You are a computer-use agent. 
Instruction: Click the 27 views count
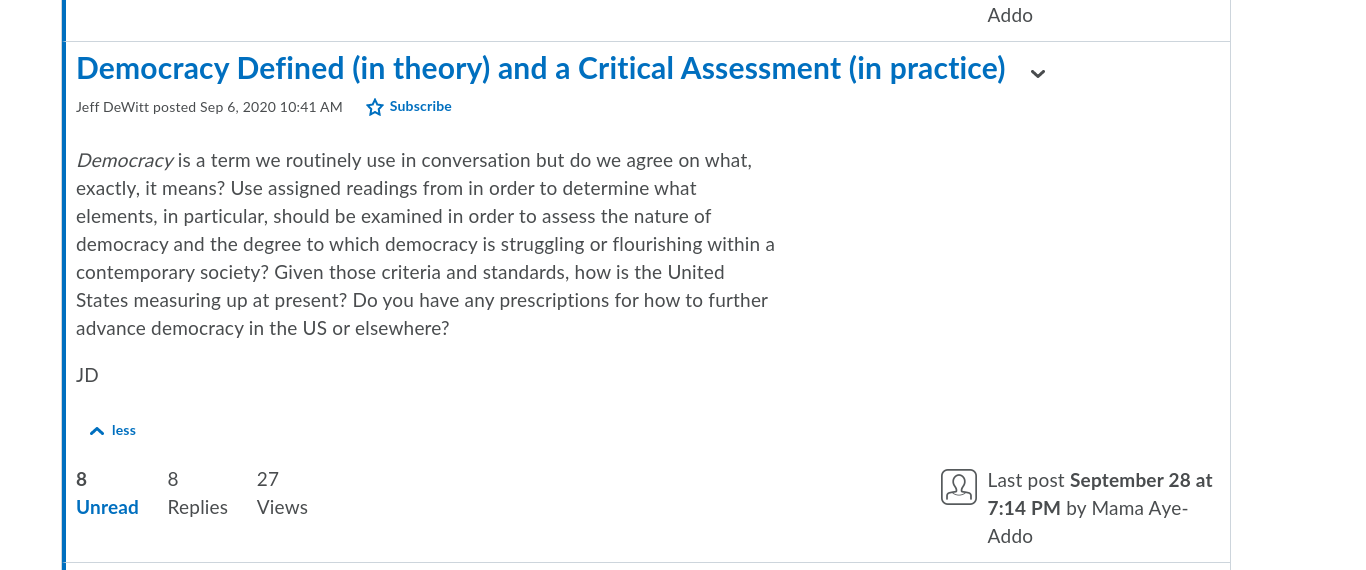tap(268, 479)
